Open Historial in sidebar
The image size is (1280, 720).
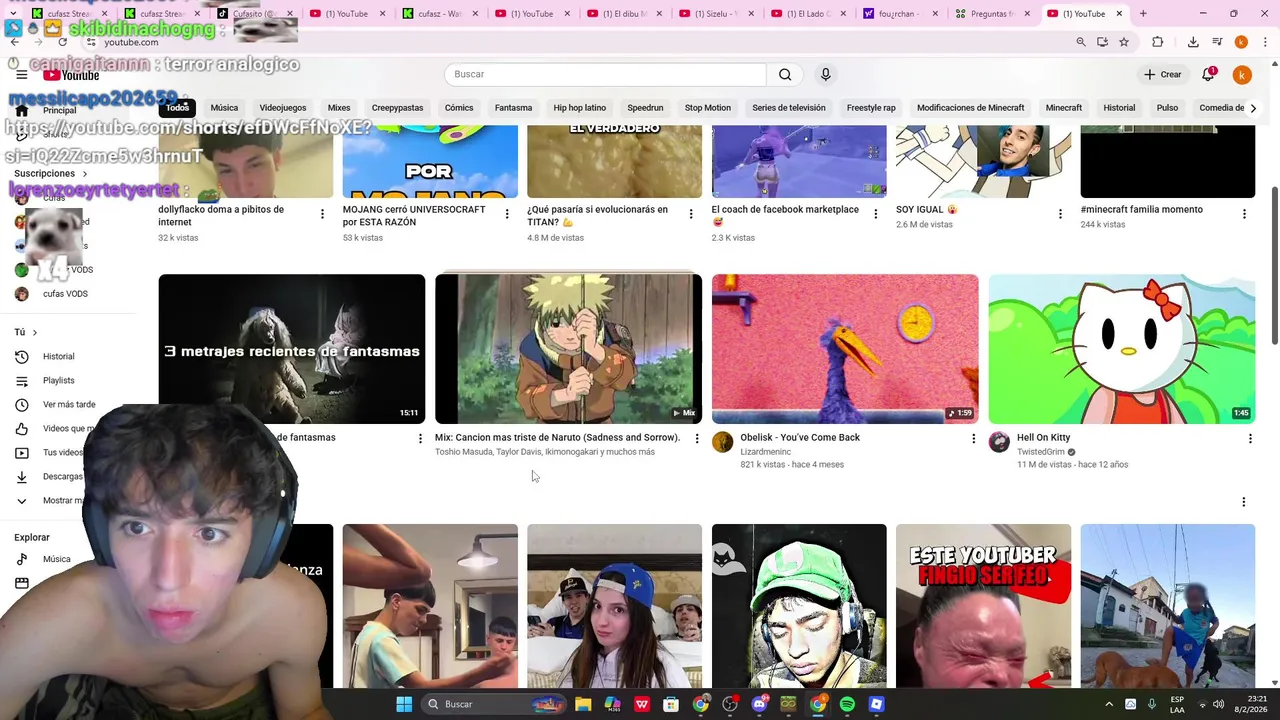point(58,357)
